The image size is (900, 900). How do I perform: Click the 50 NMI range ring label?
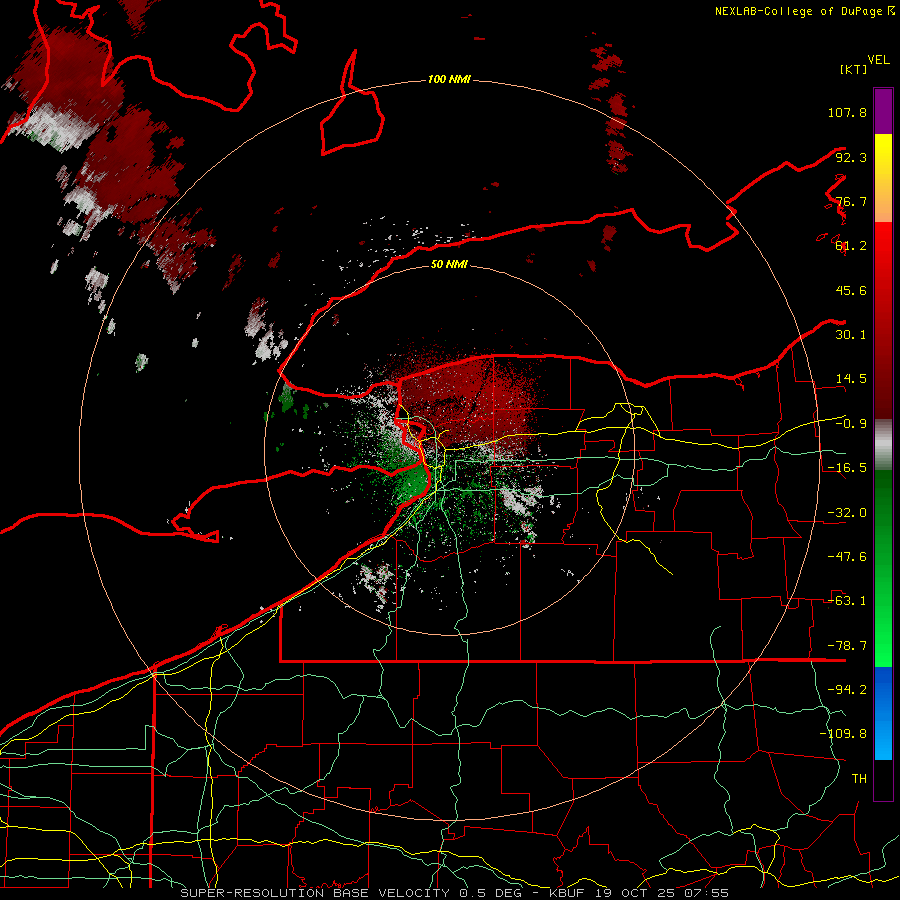tap(449, 264)
